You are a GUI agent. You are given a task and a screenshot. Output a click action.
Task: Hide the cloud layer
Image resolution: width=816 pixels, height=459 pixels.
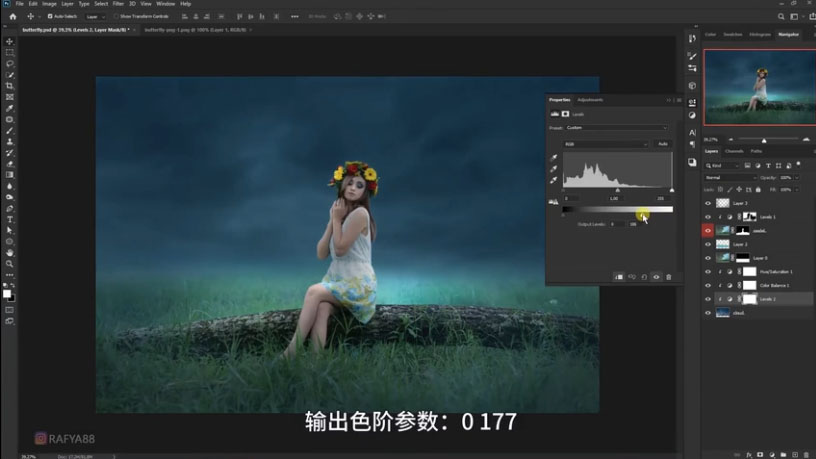coord(708,313)
